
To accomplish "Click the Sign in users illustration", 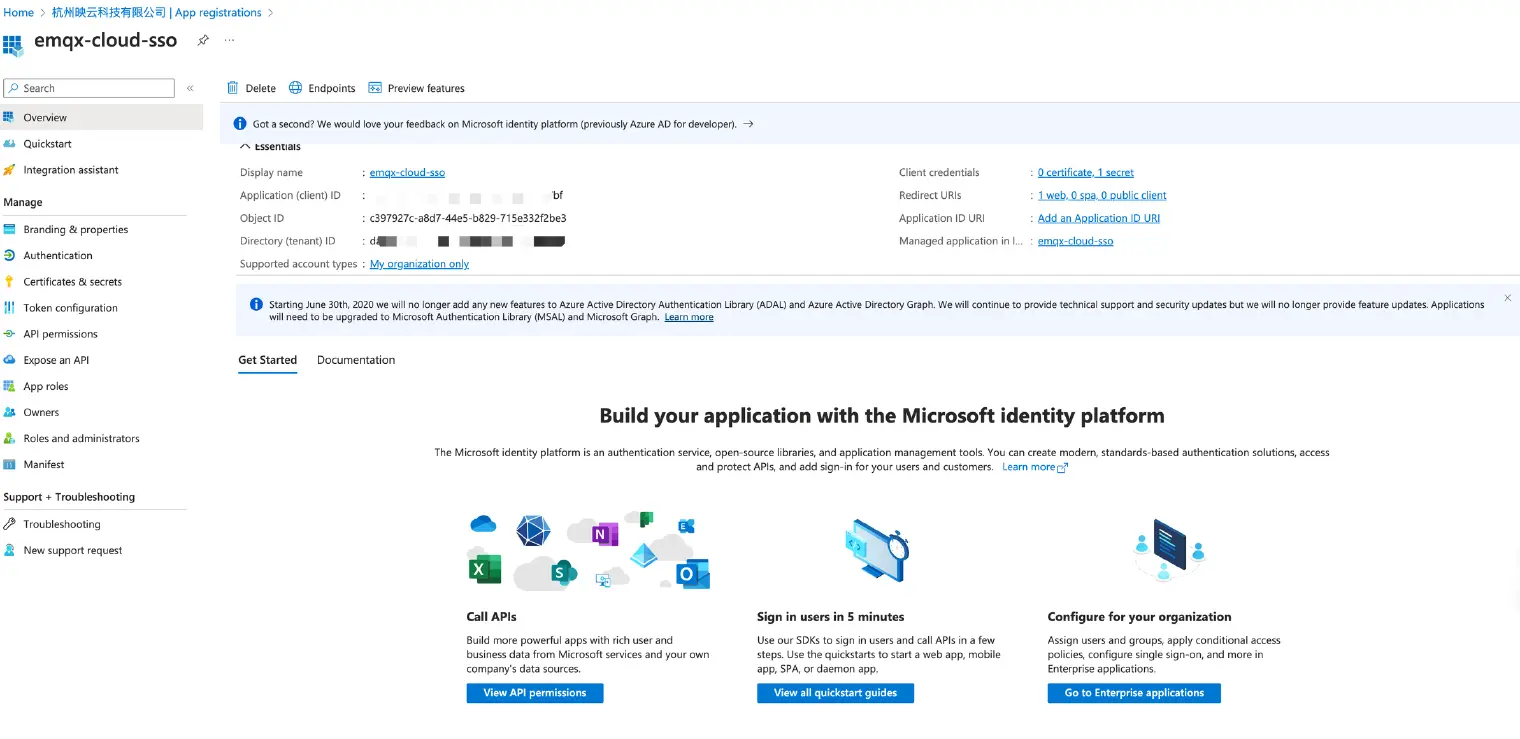I will 876,551.
